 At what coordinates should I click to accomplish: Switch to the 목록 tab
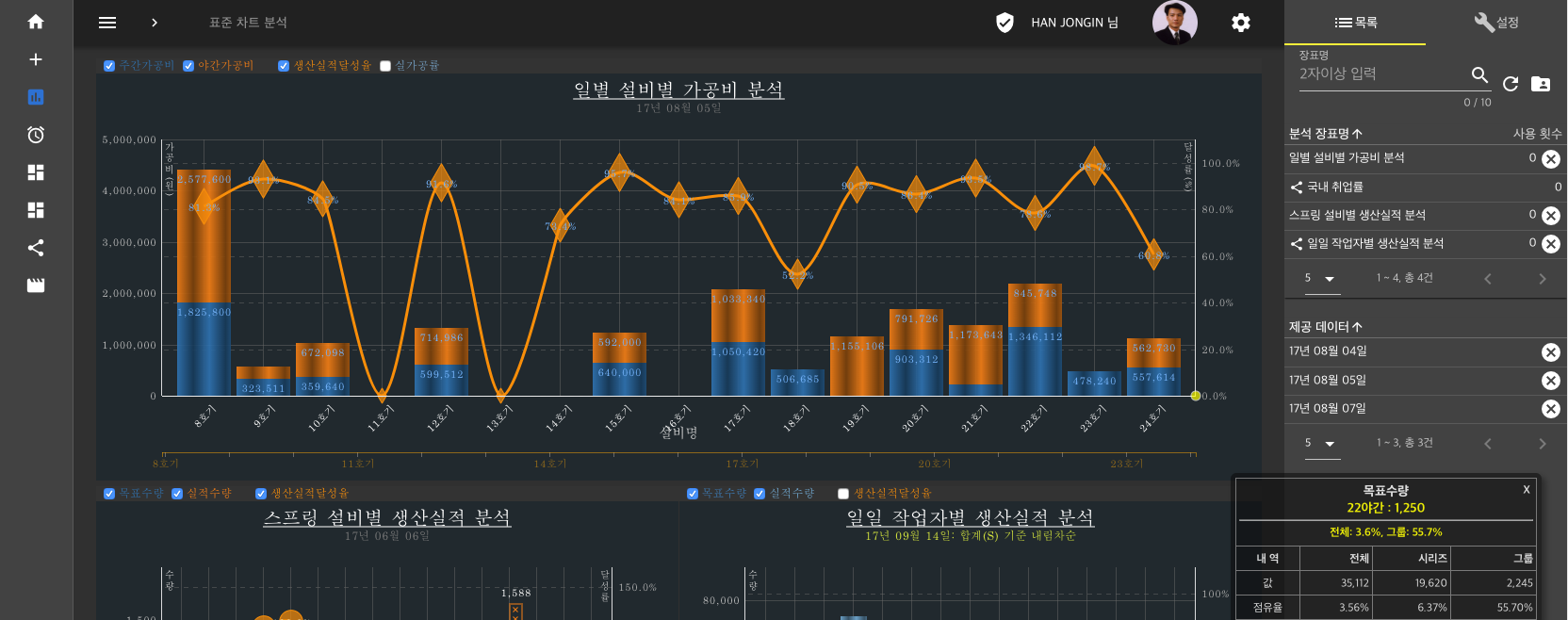pos(1355,23)
